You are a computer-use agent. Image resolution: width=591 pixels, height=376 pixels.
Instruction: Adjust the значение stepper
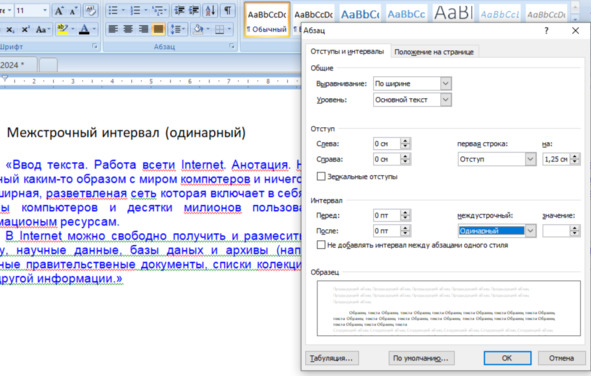click(x=575, y=231)
